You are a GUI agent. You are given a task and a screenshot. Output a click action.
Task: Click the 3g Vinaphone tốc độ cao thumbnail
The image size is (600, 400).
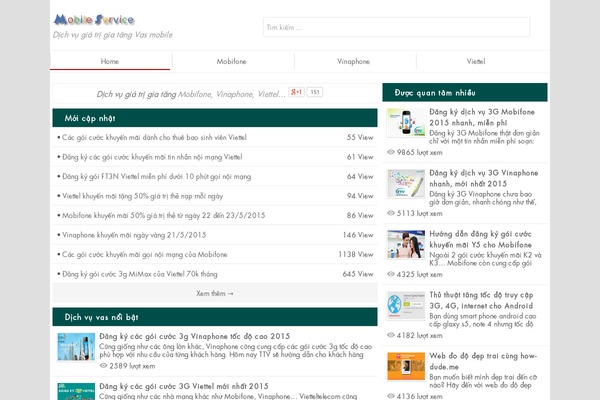click(76, 346)
